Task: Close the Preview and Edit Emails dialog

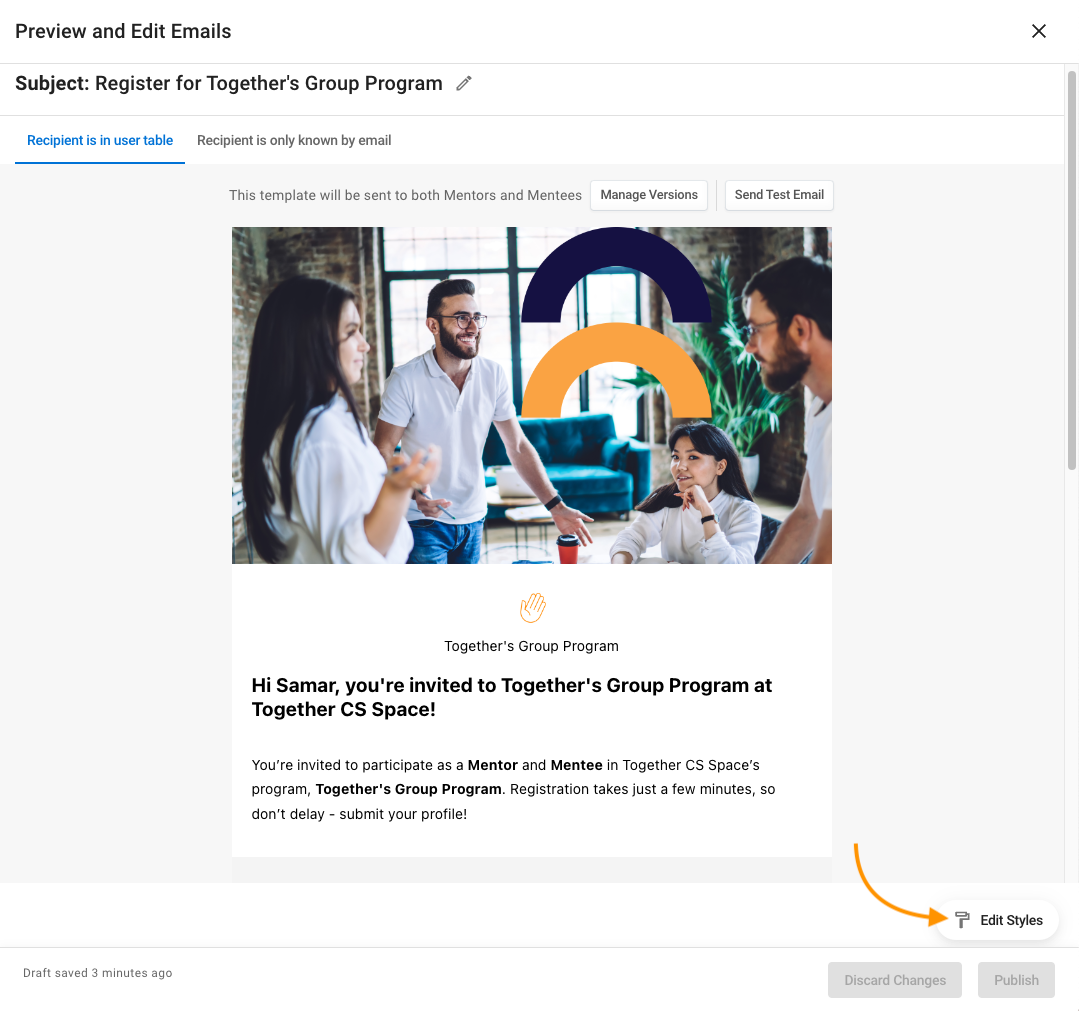Action: pyautogui.click(x=1038, y=31)
